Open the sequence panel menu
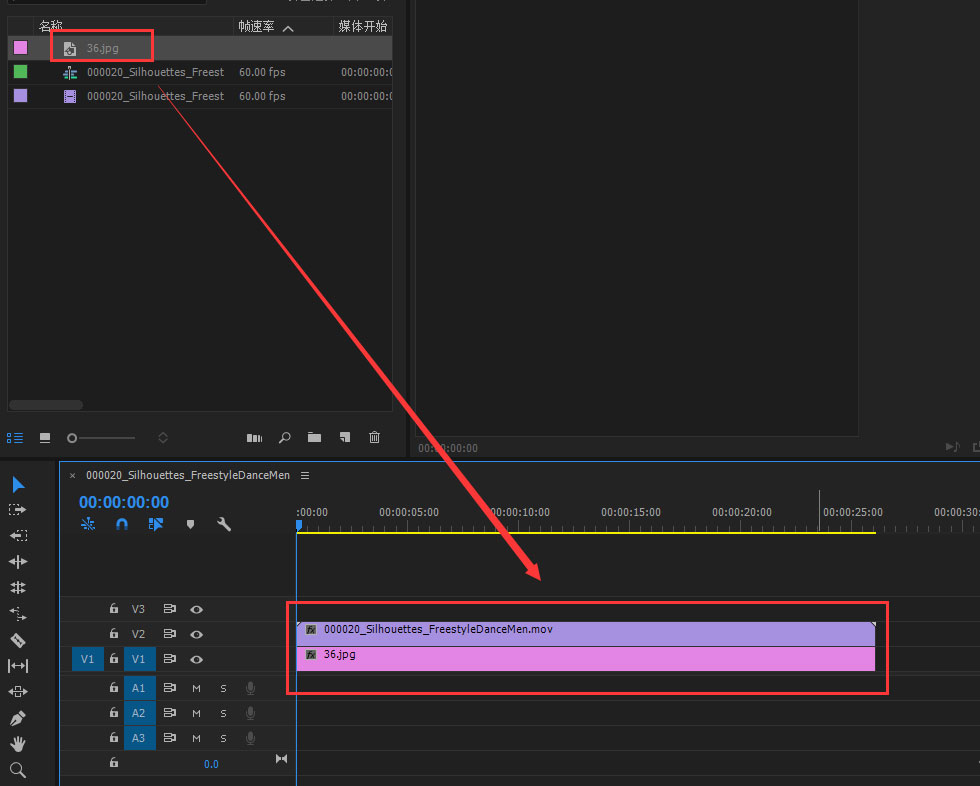Viewport: 980px width, 786px height. pyautogui.click(x=305, y=475)
